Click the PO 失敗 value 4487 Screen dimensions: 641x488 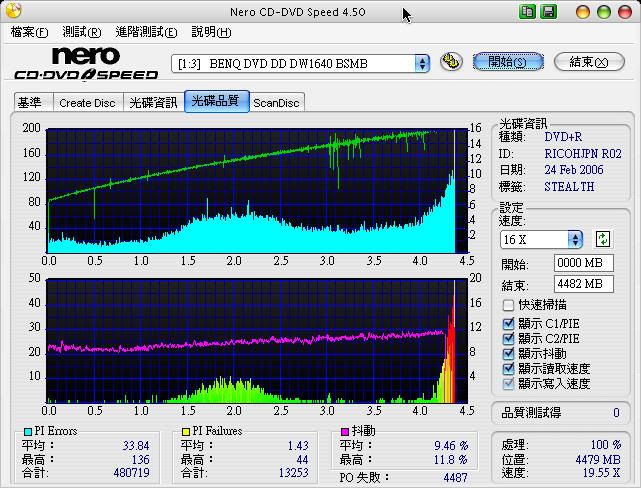455,477
